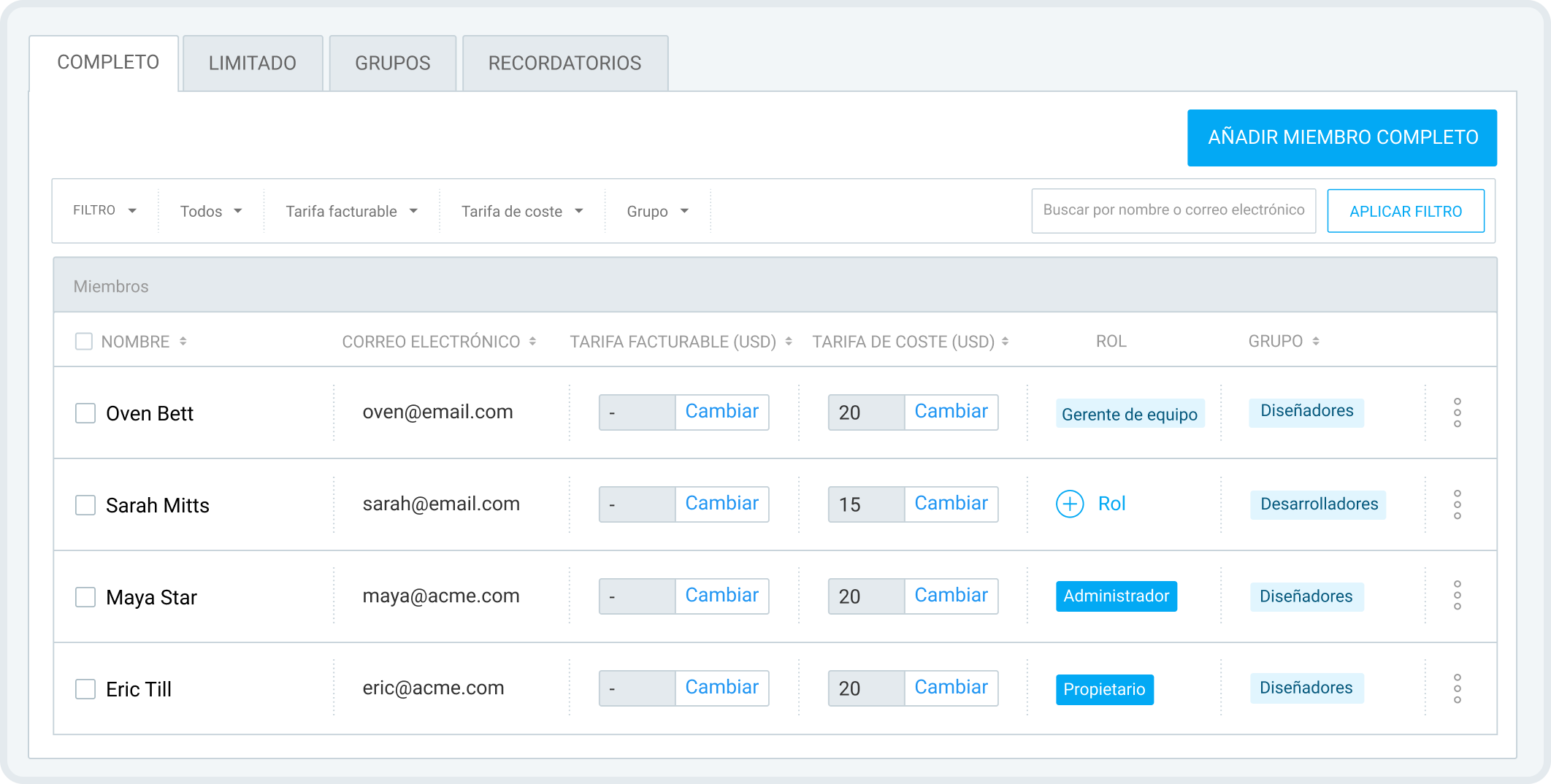Image resolution: width=1551 pixels, height=784 pixels.
Task: Click the search field for name or email
Action: (x=1173, y=211)
